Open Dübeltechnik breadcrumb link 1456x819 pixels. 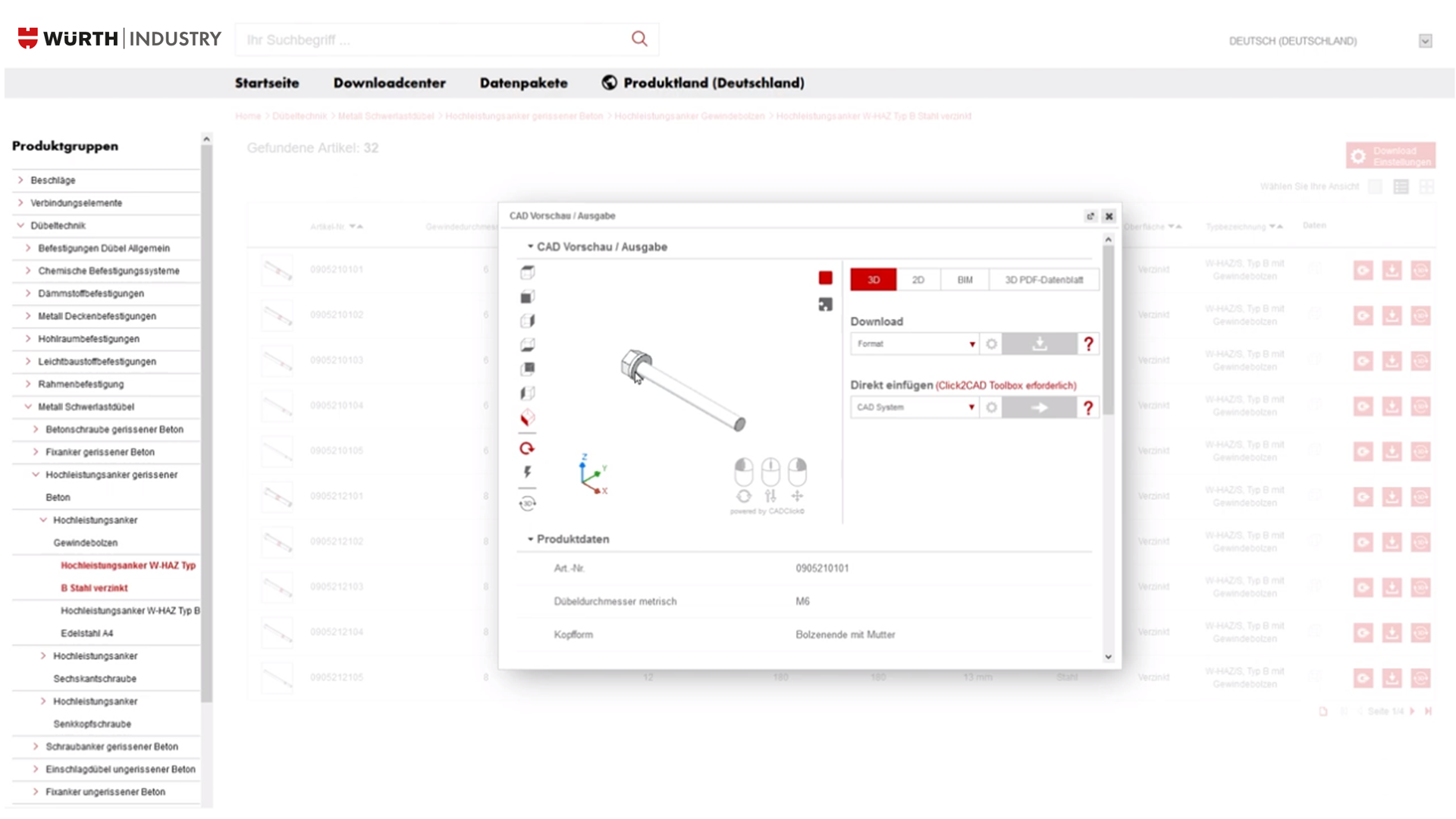click(x=300, y=116)
